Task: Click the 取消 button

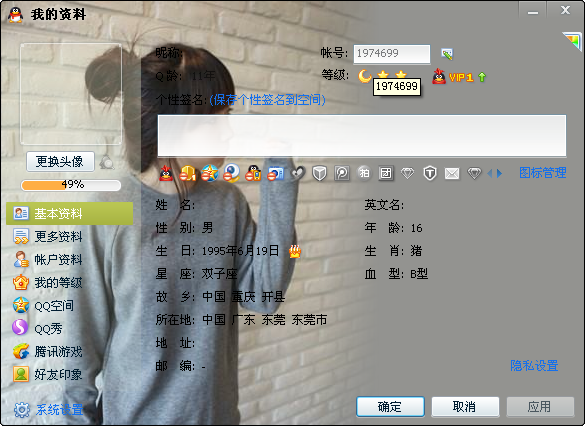Action: pos(465,407)
